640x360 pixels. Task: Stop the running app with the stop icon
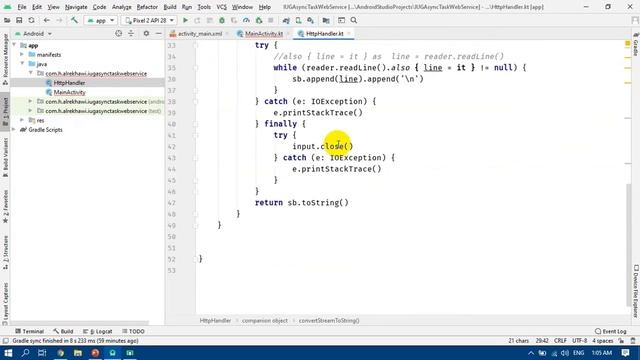click(271, 20)
